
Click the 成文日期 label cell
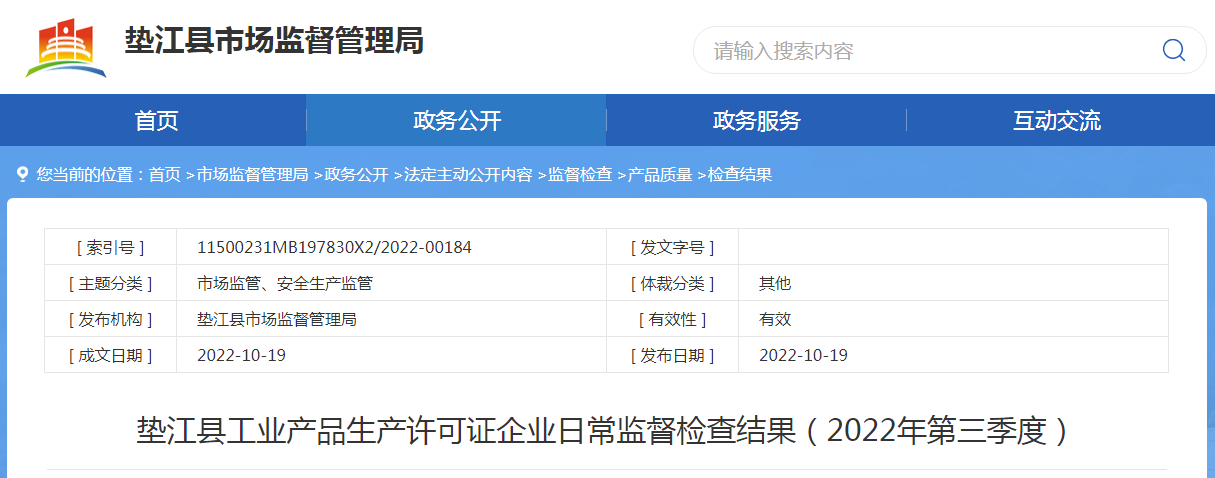click(x=110, y=355)
